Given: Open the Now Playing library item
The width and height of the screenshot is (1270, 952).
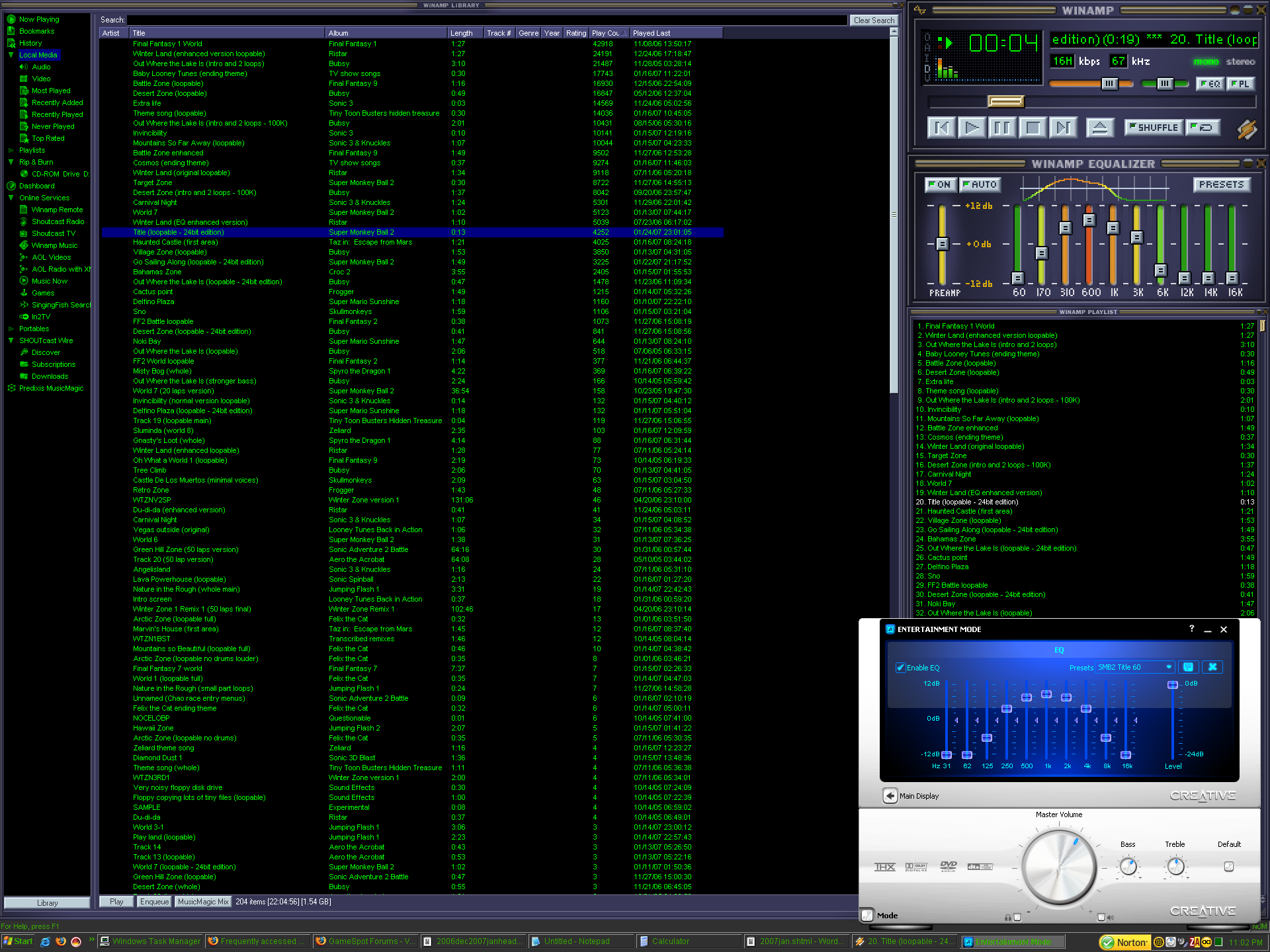Looking at the screenshot, I should tap(39, 19).
